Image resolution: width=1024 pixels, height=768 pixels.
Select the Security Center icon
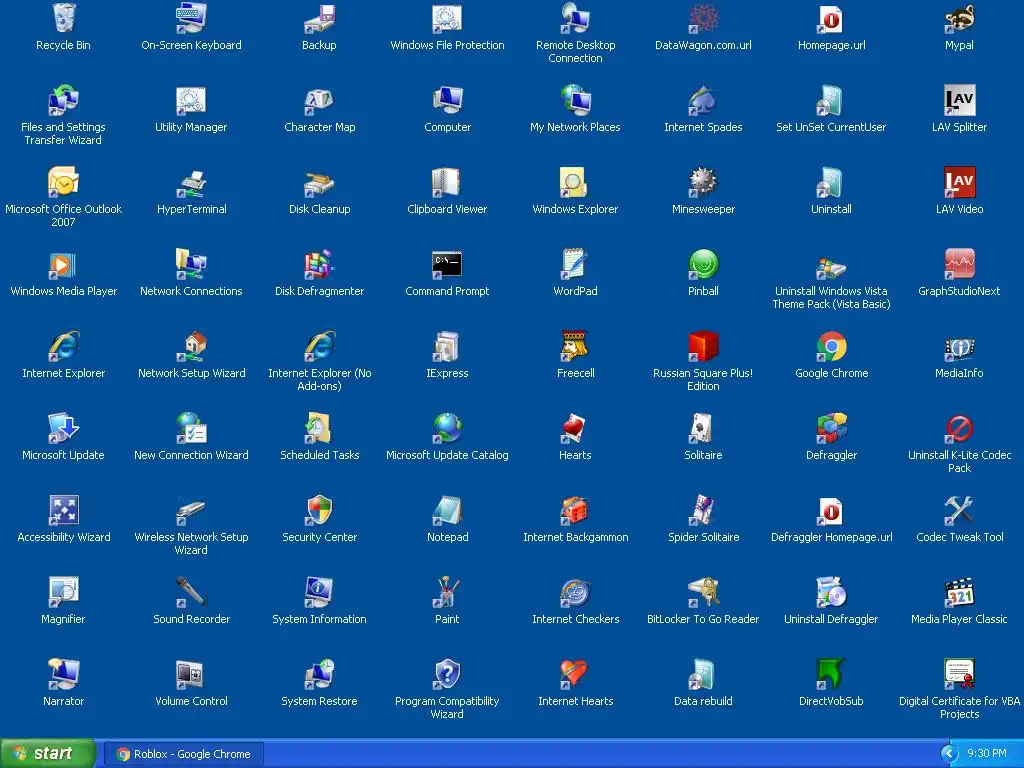click(x=319, y=510)
